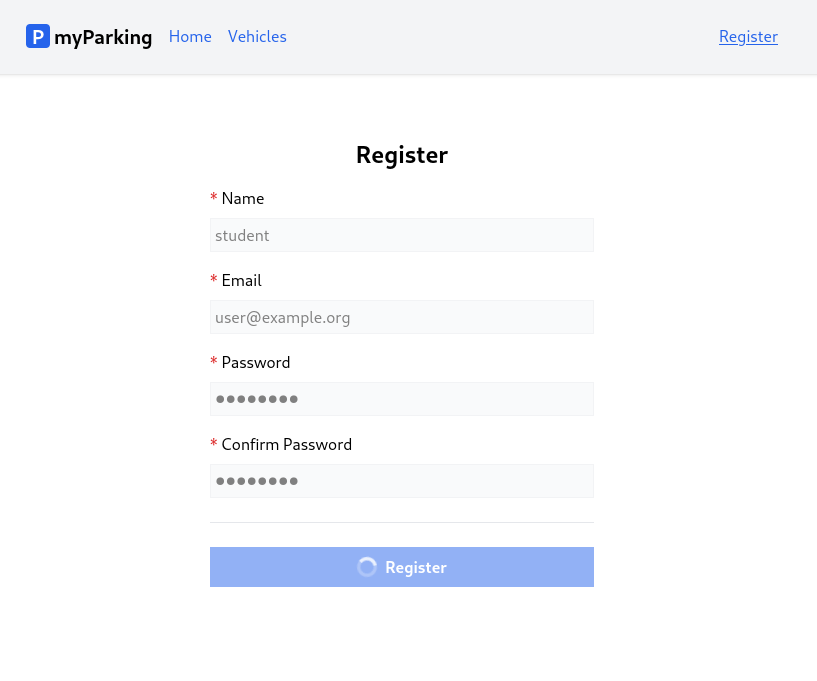Click the Name field label

click(243, 199)
